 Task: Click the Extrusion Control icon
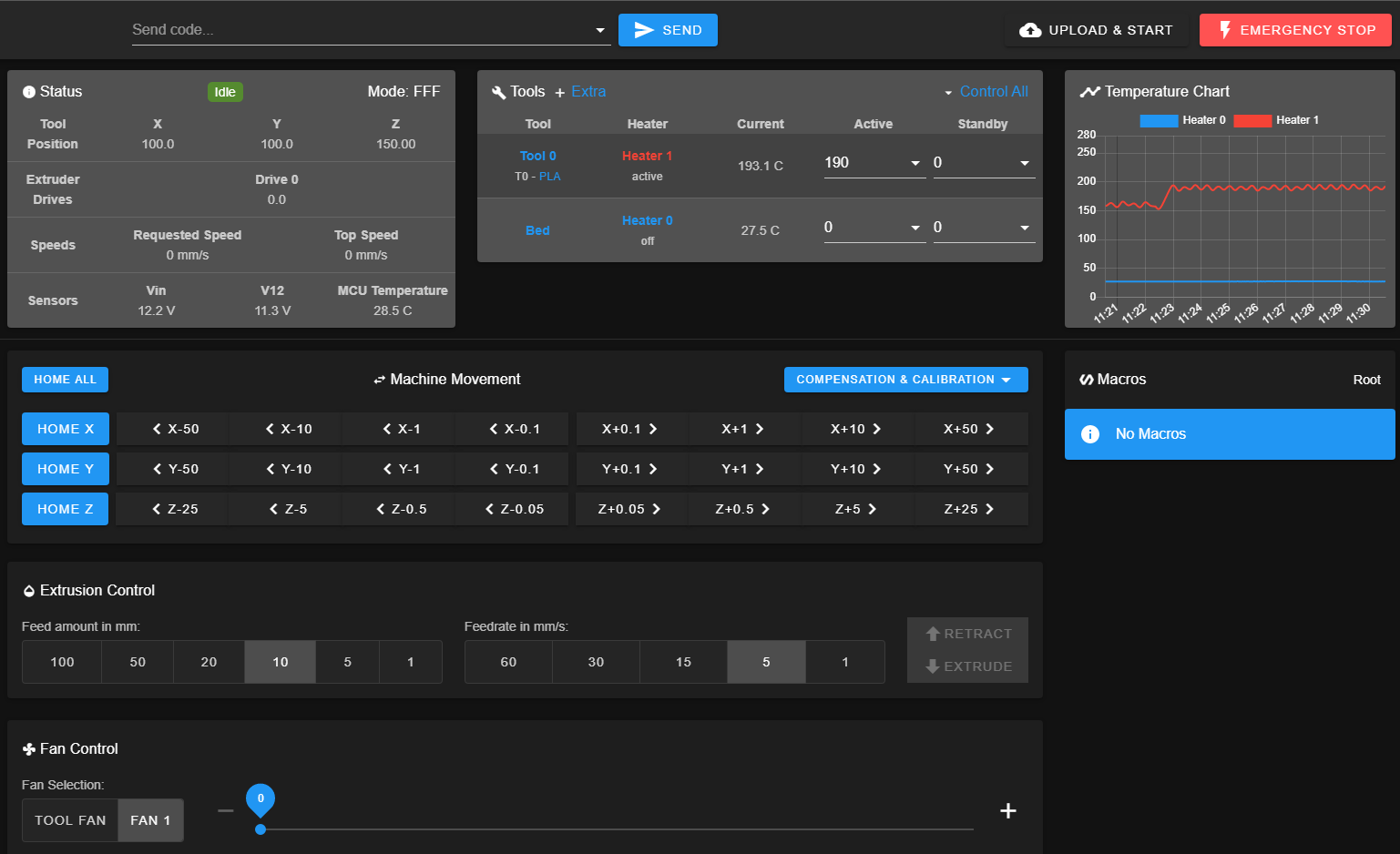tap(29, 591)
